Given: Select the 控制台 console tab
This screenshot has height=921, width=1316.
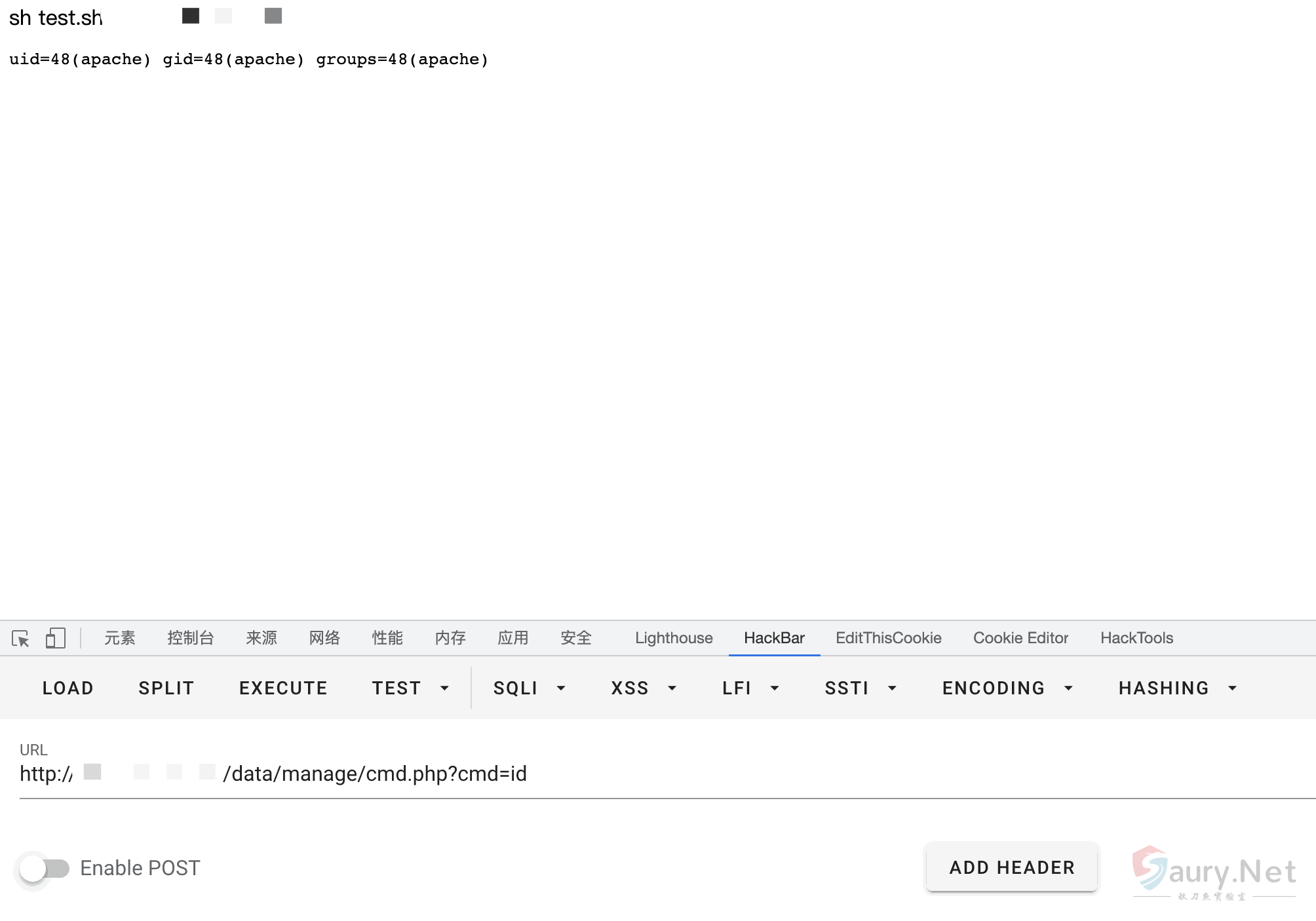Looking at the screenshot, I should coord(190,638).
